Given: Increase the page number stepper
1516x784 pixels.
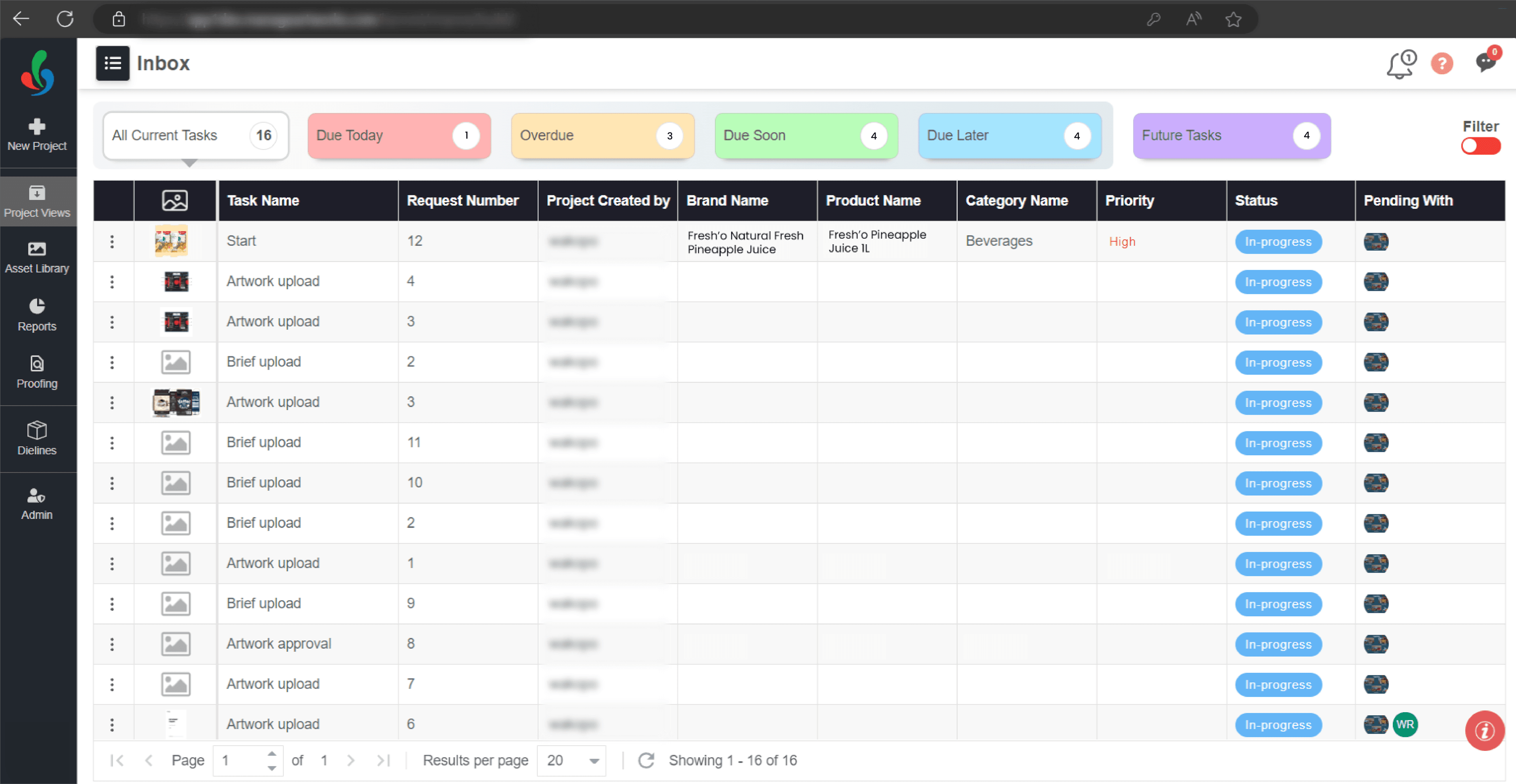Looking at the screenshot, I should coord(271,753).
